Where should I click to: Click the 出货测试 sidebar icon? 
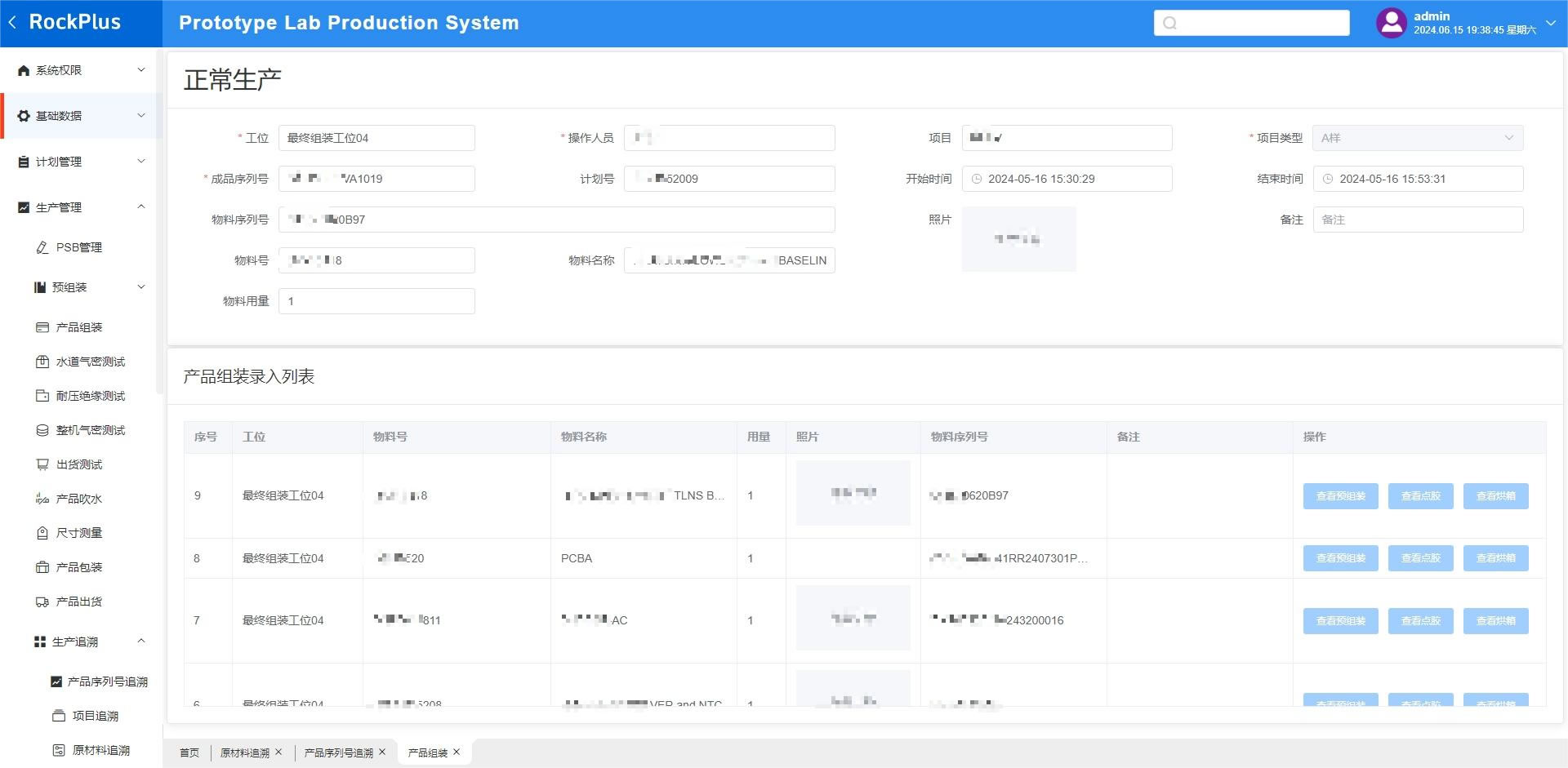pos(42,464)
